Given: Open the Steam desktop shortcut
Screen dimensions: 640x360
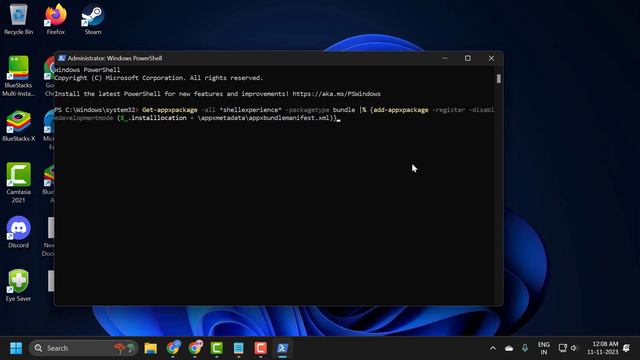Looking at the screenshot, I should [x=93, y=19].
